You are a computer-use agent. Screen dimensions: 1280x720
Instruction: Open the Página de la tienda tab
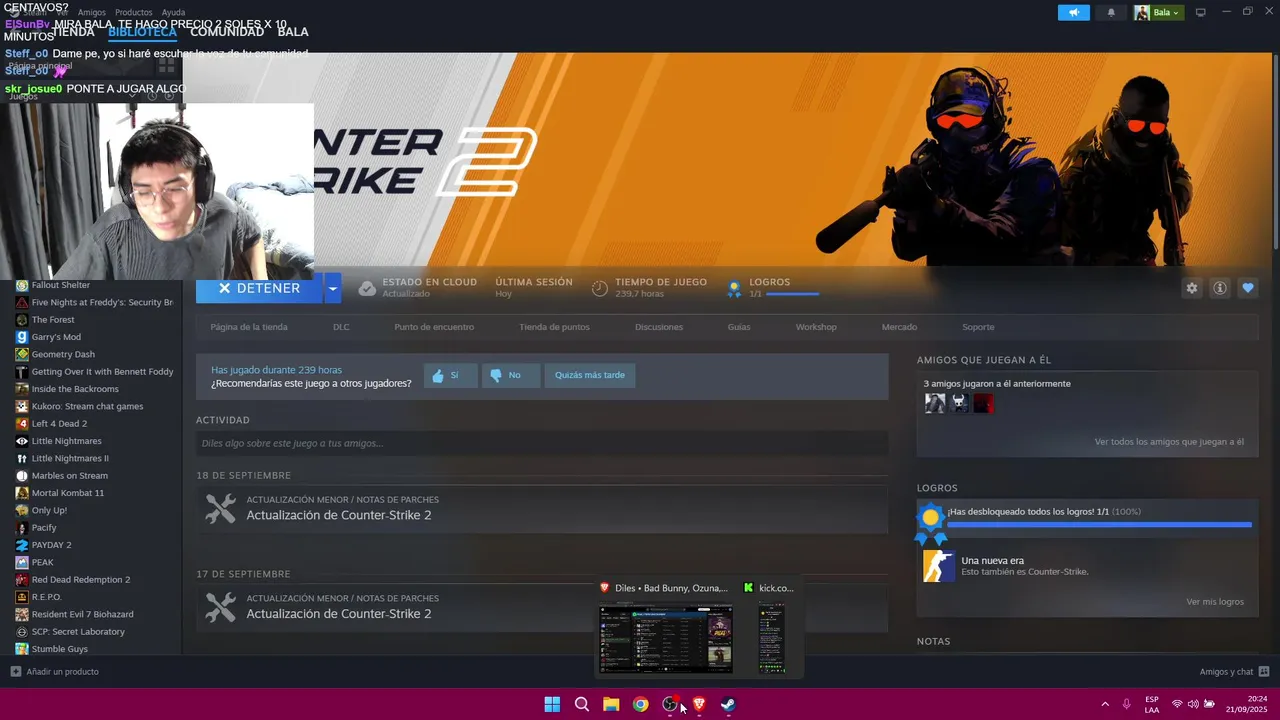(249, 327)
